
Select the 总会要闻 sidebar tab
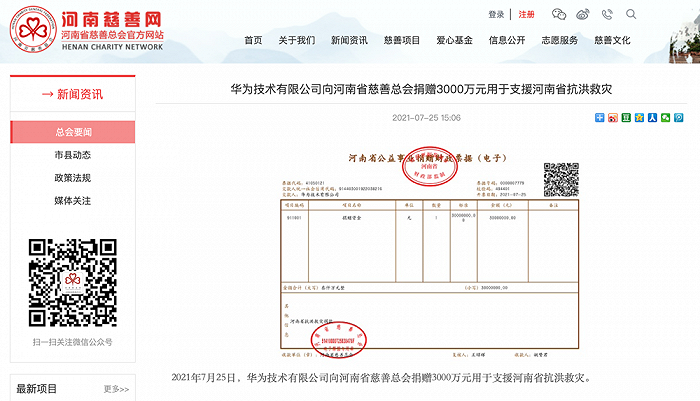73,132
